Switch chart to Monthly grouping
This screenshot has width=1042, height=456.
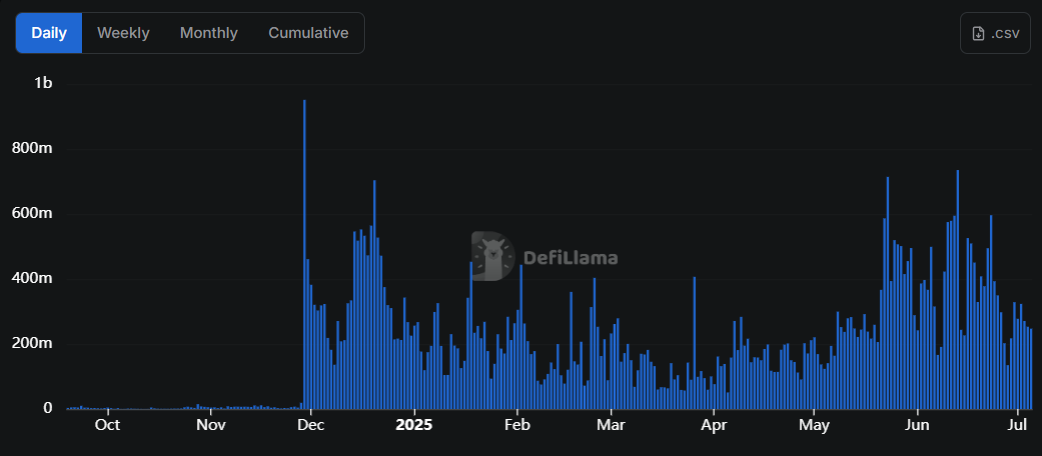coord(209,33)
